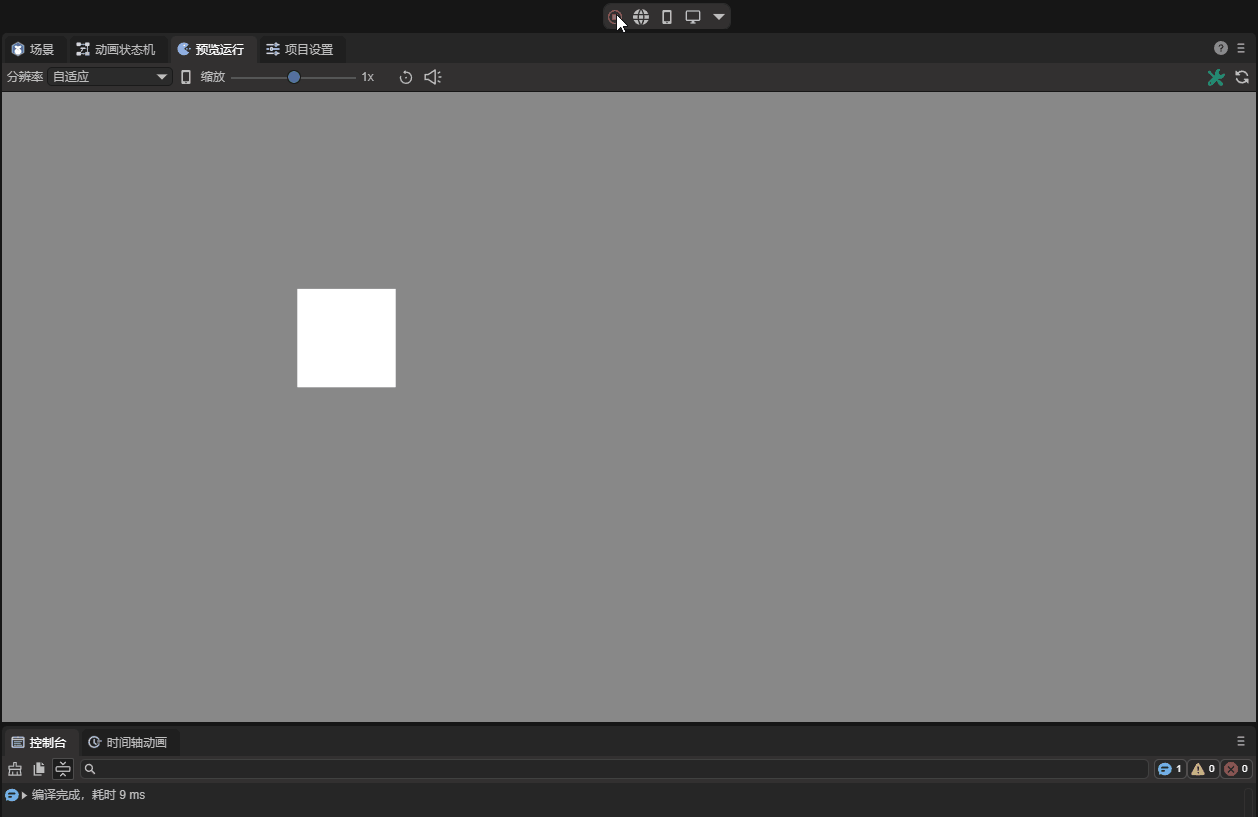
Task: Toggle the device orientation phone icon
Action: (x=186, y=77)
